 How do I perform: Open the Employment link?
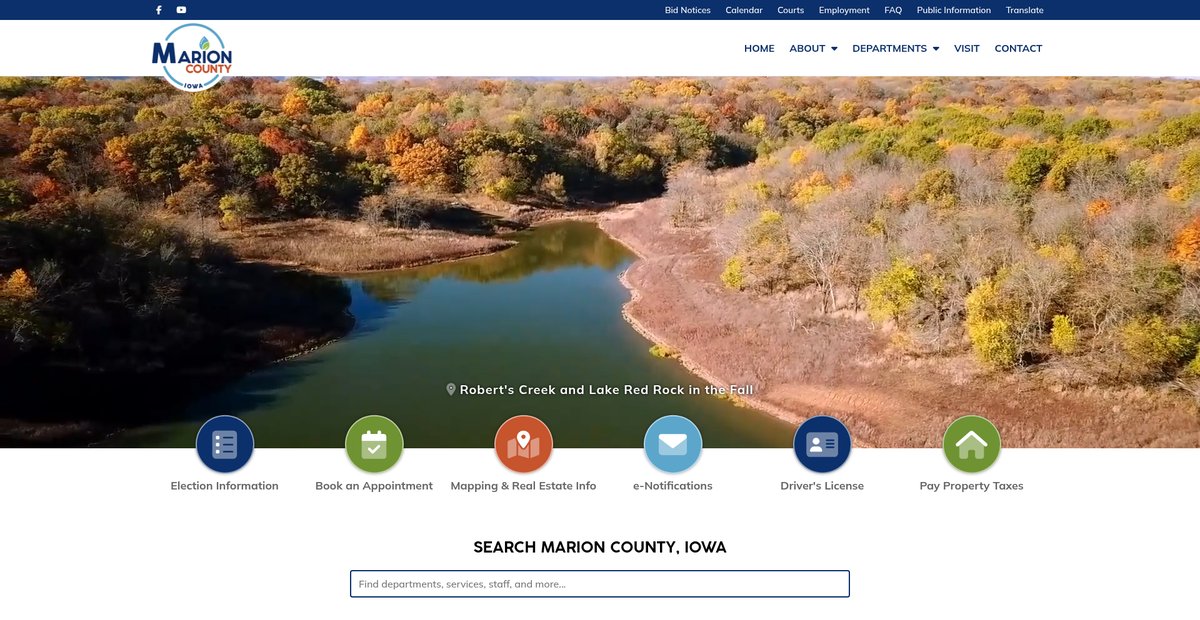pyautogui.click(x=844, y=10)
